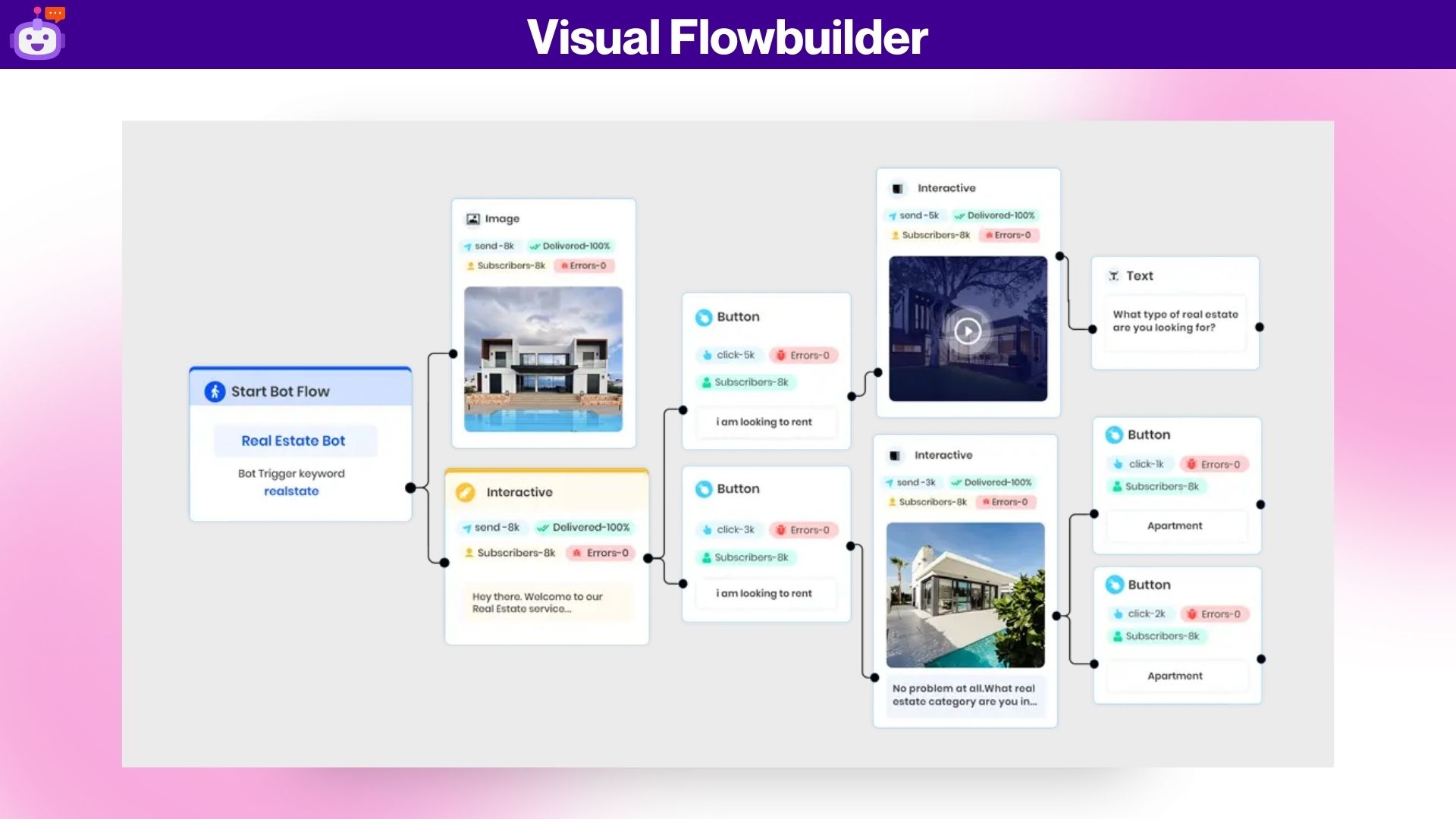Image resolution: width=1456 pixels, height=819 pixels.
Task: Click the "realstate" trigger keyword link
Action: coord(291,491)
